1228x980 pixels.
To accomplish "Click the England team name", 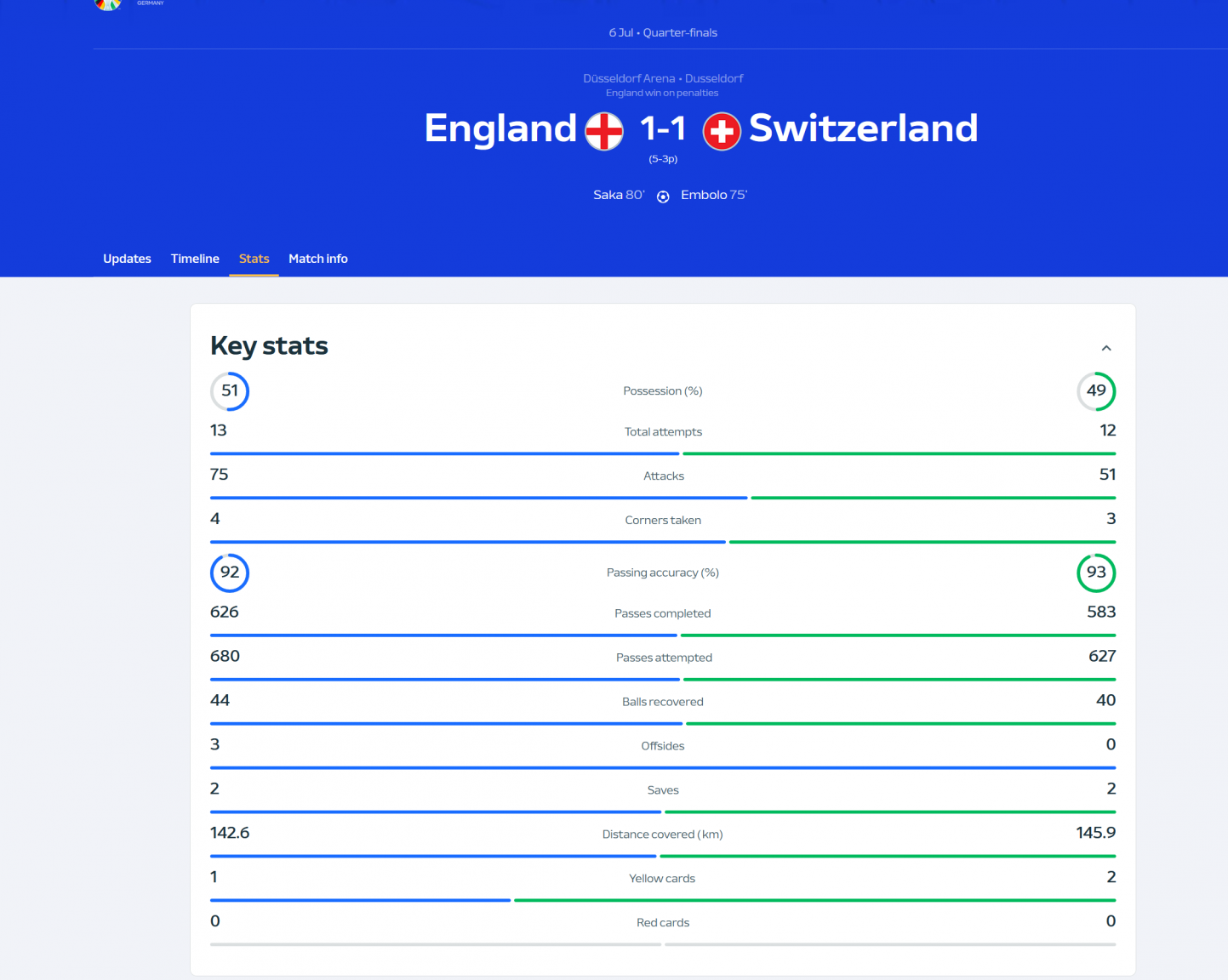I will point(500,128).
